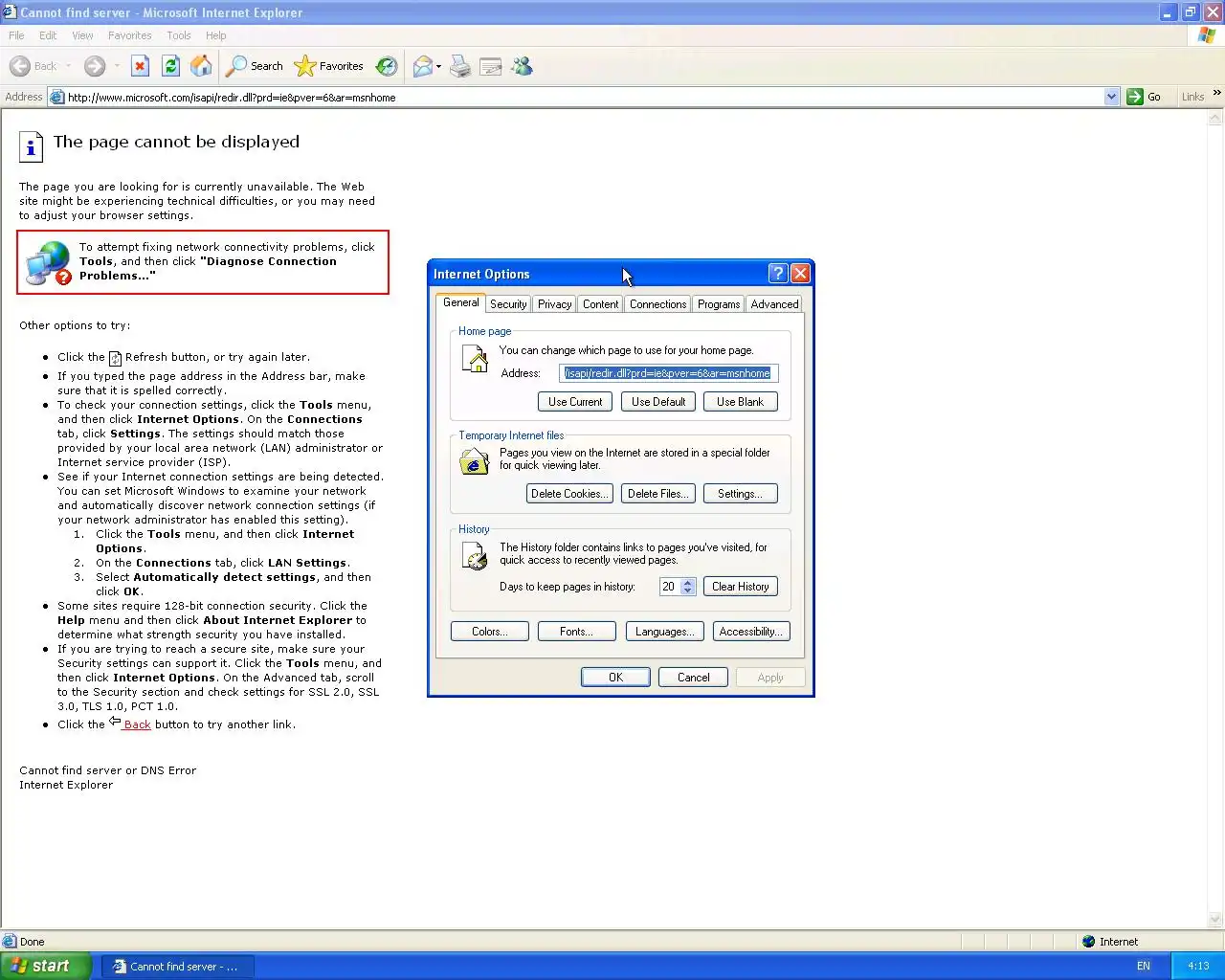Viewport: 1225px width, 980px height.
Task: Click the page icon in the address bar
Action: [56, 97]
